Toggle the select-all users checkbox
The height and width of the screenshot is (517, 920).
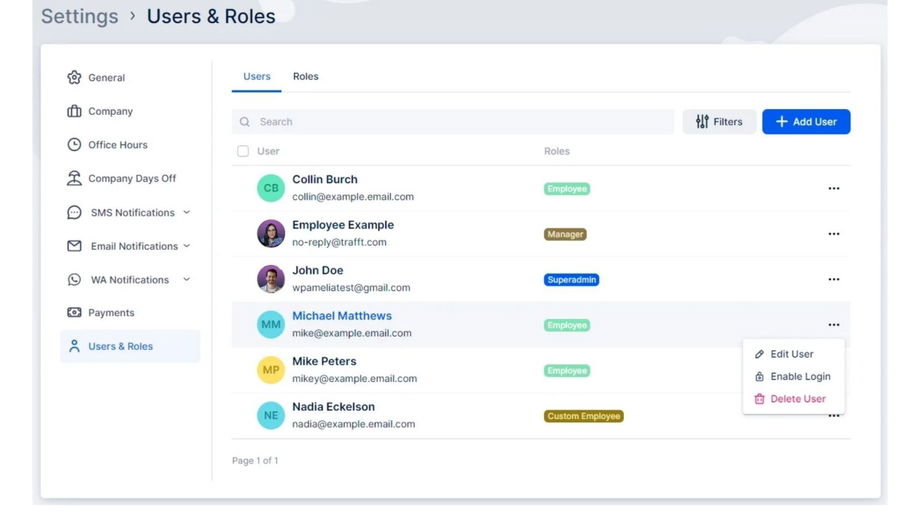[243, 152]
